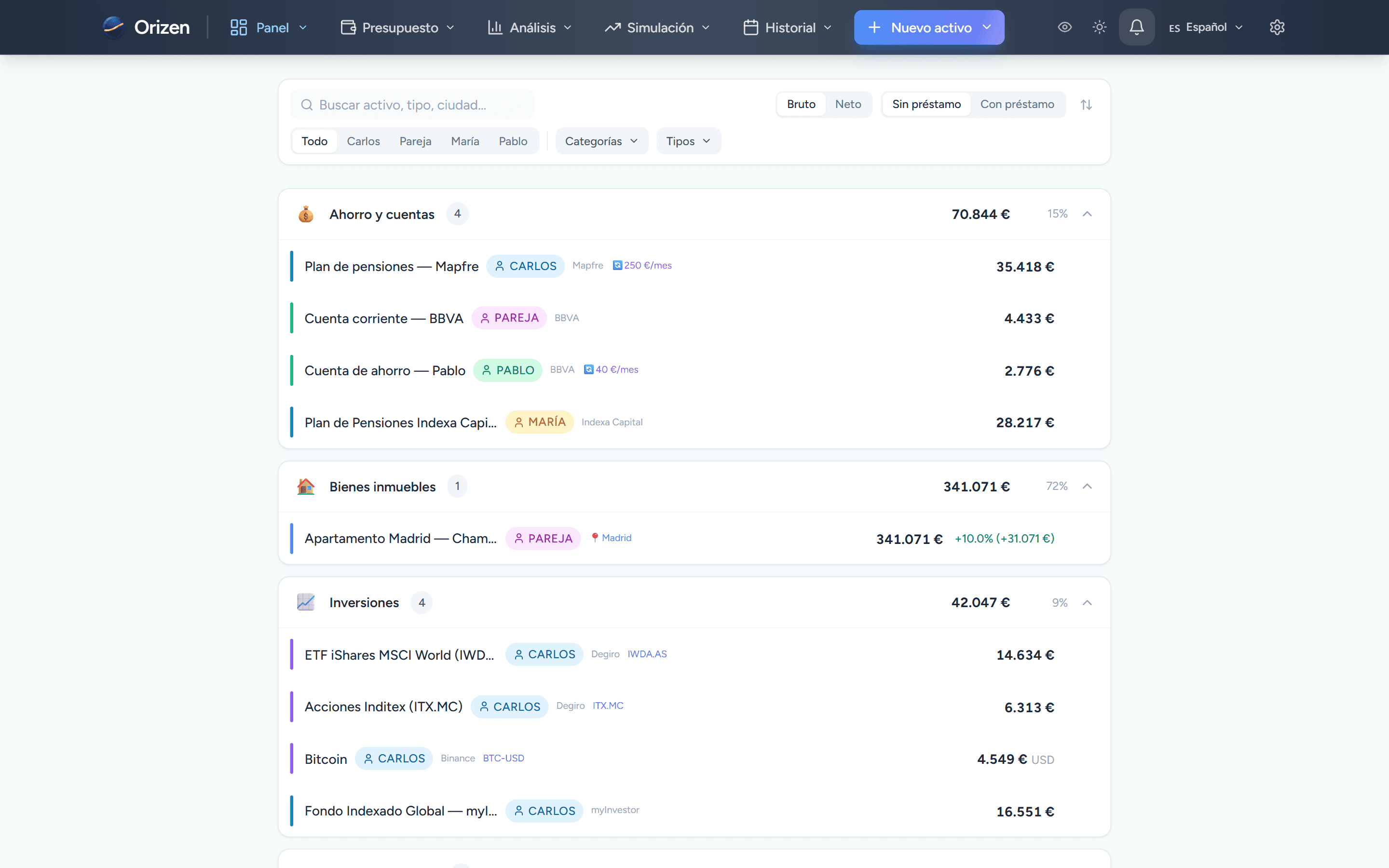
Task: Select Bruto view
Action: coord(801,104)
